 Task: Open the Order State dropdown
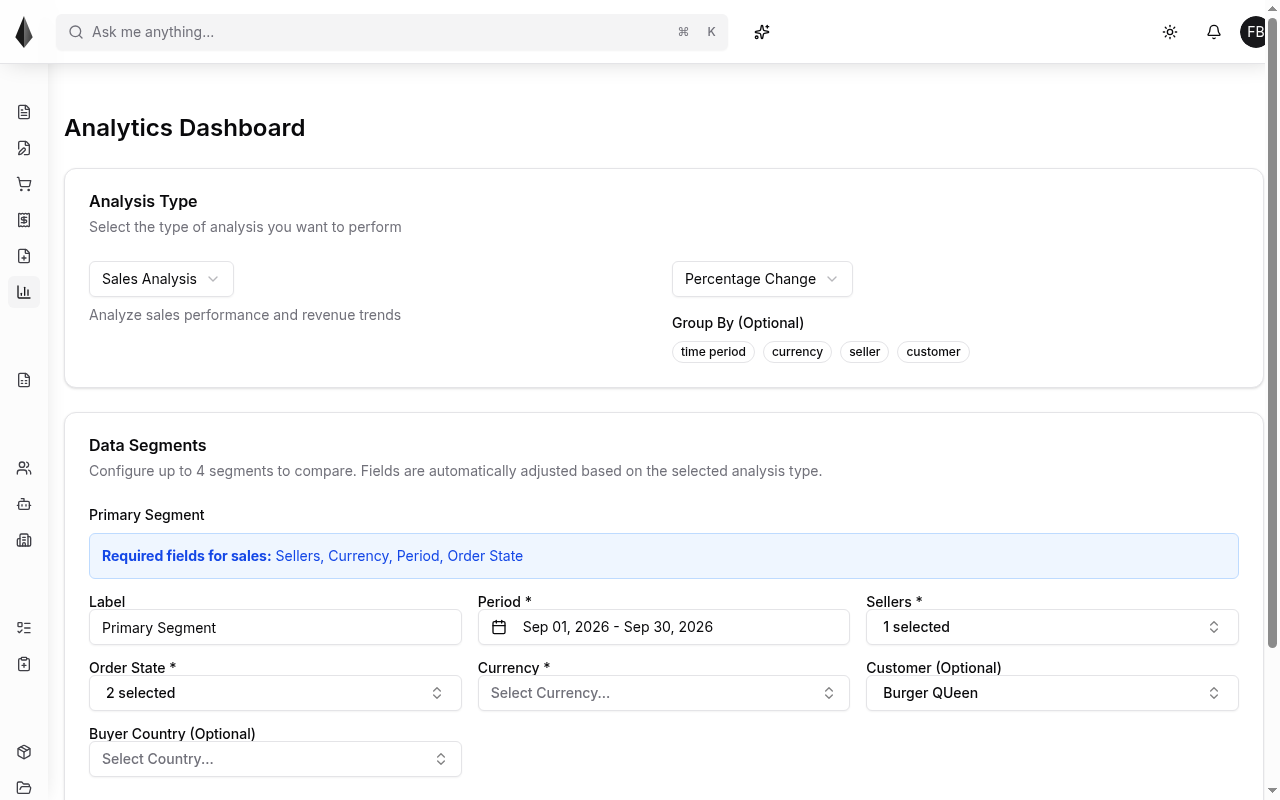coord(275,693)
